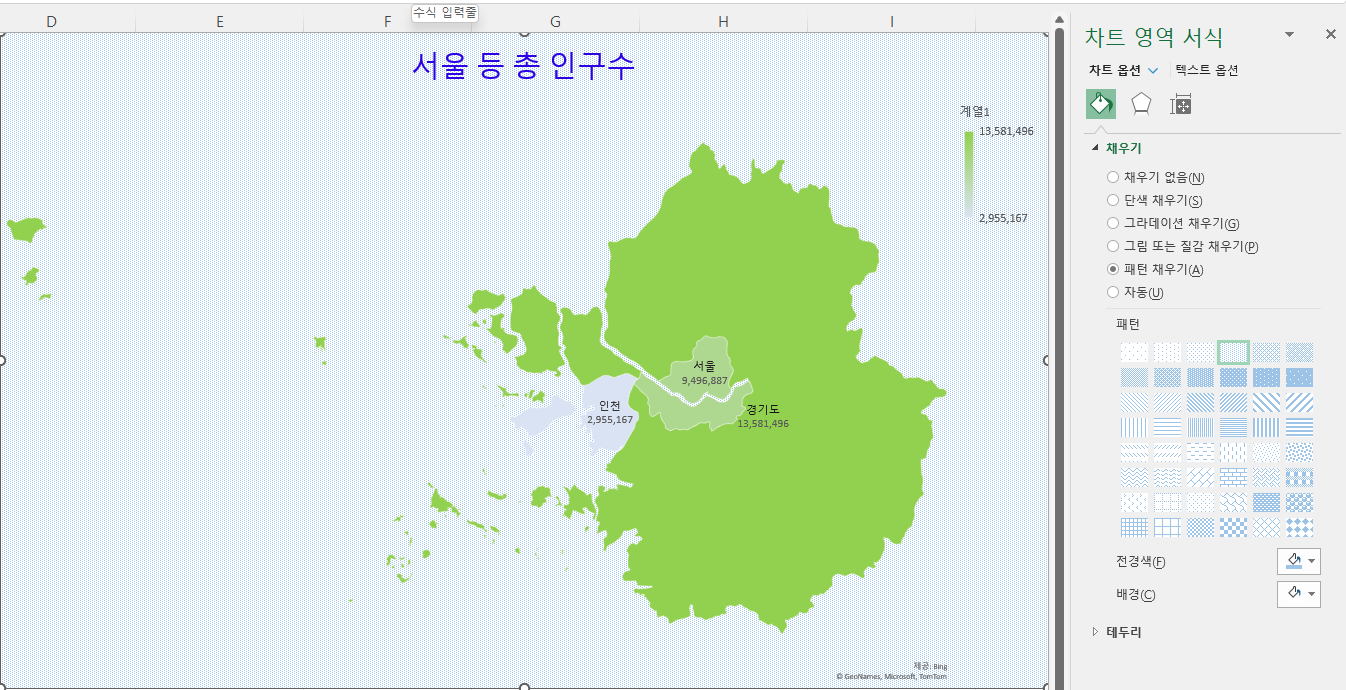Apply the sphere pattern swatch
Screen dimensions: 1346x690
(x=1299, y=502)
